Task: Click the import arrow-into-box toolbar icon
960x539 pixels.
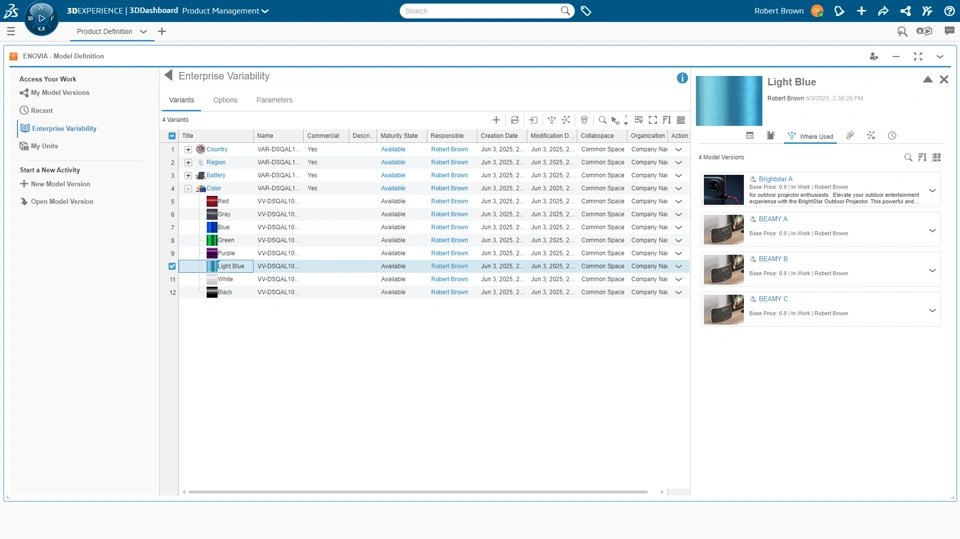Action: 533,120
